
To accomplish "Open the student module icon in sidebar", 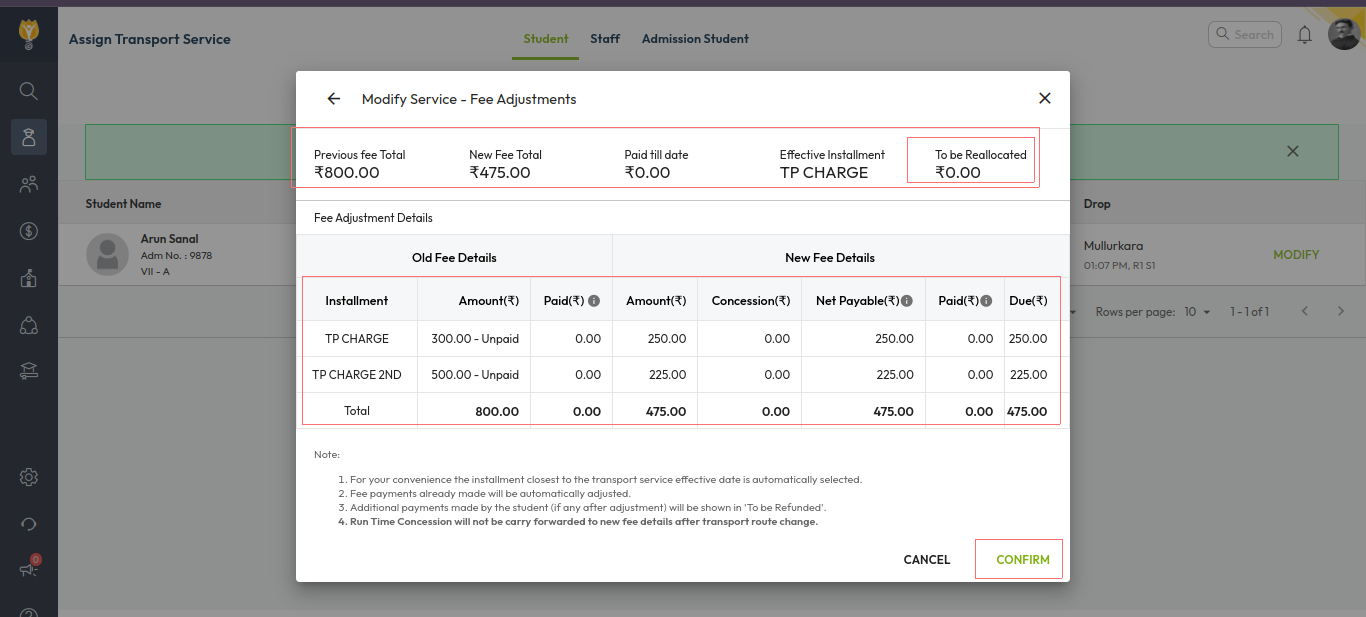I will 29,137.
